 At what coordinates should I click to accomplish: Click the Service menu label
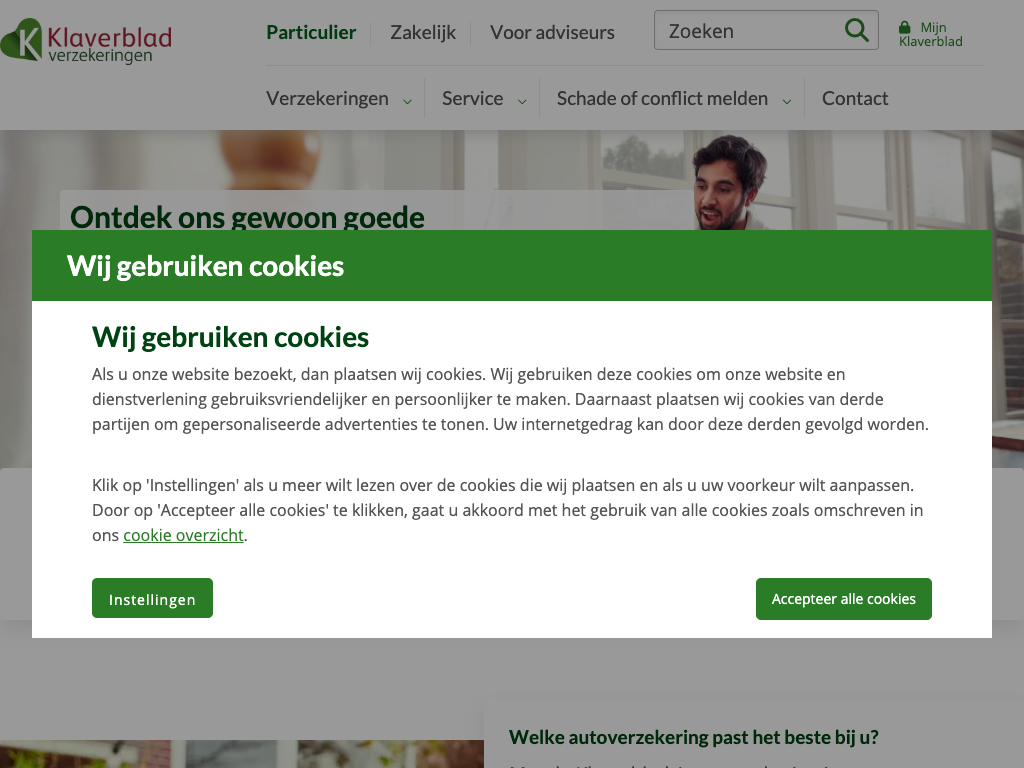click(472, 99)
